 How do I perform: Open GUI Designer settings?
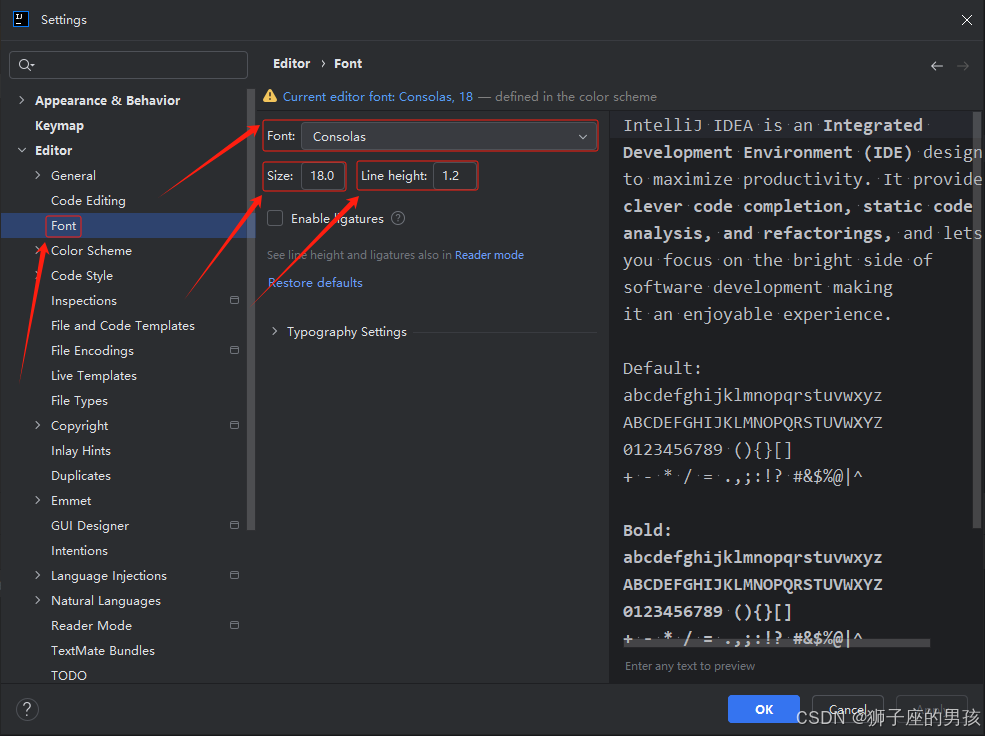90,526
